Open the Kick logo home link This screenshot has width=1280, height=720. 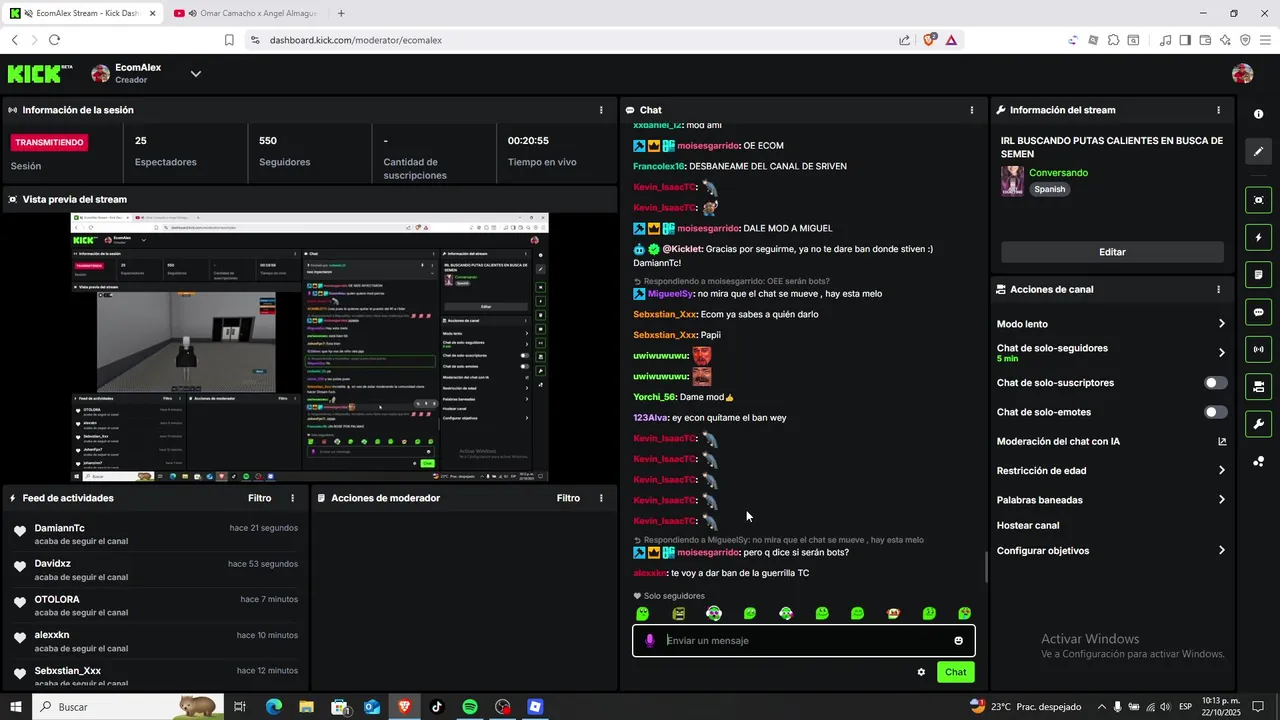click(40, 74)
